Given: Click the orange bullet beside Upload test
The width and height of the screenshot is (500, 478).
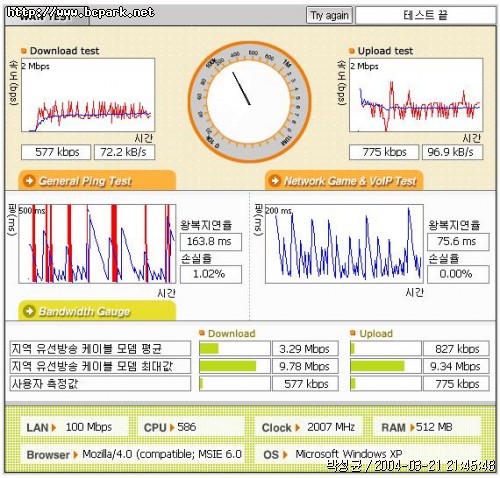Looking at the screenshot, I should coord(352,51).
